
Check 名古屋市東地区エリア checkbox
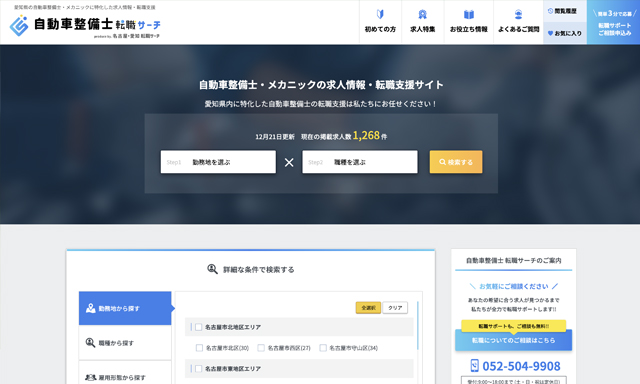coord(199,368)
